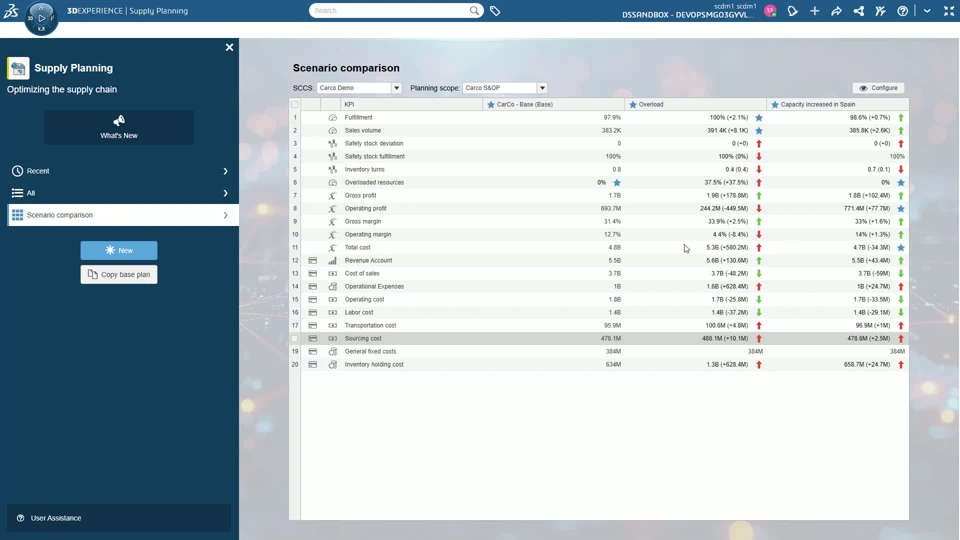
Task: Click the Gross profit row icon
Action: pyautogui.click(x=332, y=195)
